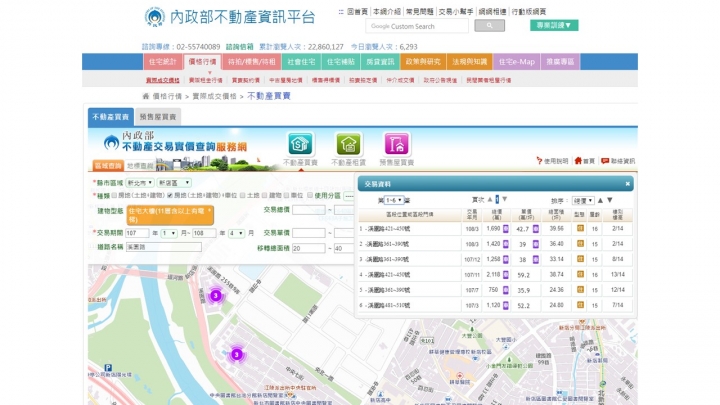Click the first 交易總價 input field
The image size is (720, 405).
(x=309, y=210)
